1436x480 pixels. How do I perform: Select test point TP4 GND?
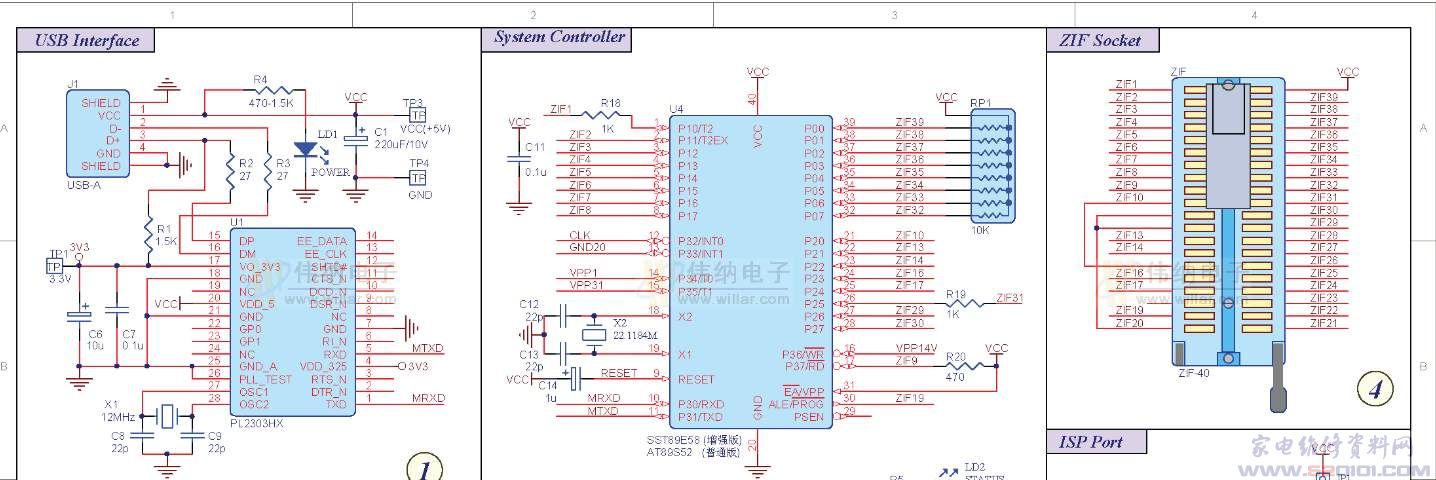tap(416, 178)
